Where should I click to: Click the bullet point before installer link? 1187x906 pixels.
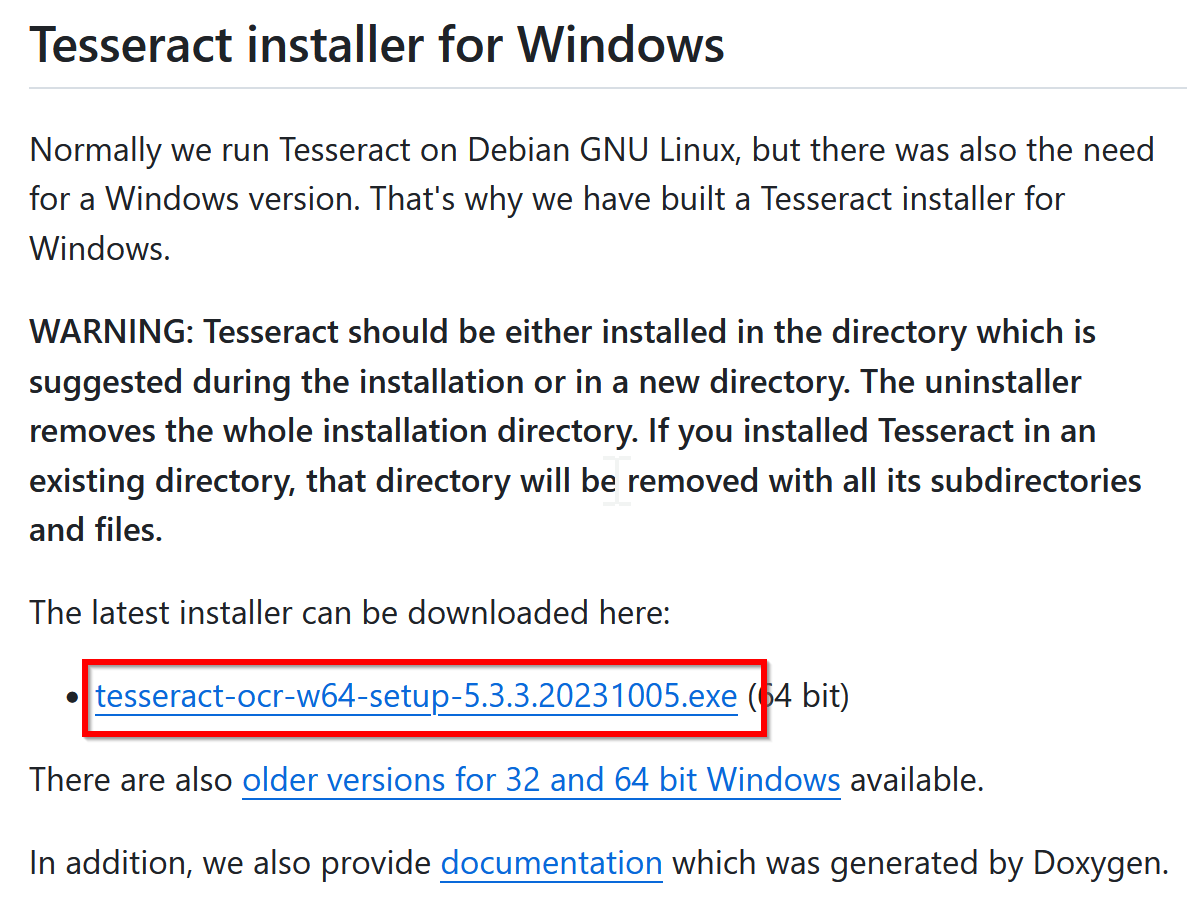click(x=72, y=697)
